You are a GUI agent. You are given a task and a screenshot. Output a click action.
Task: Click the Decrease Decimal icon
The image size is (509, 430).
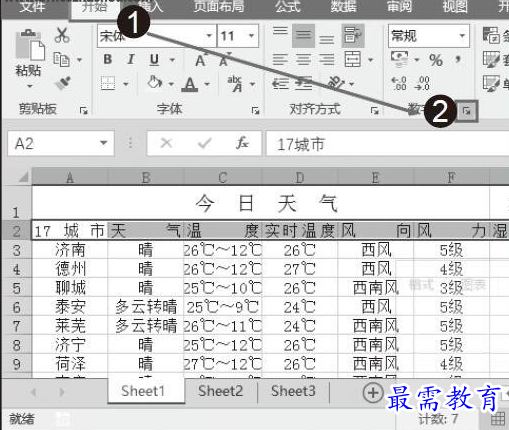422,84
